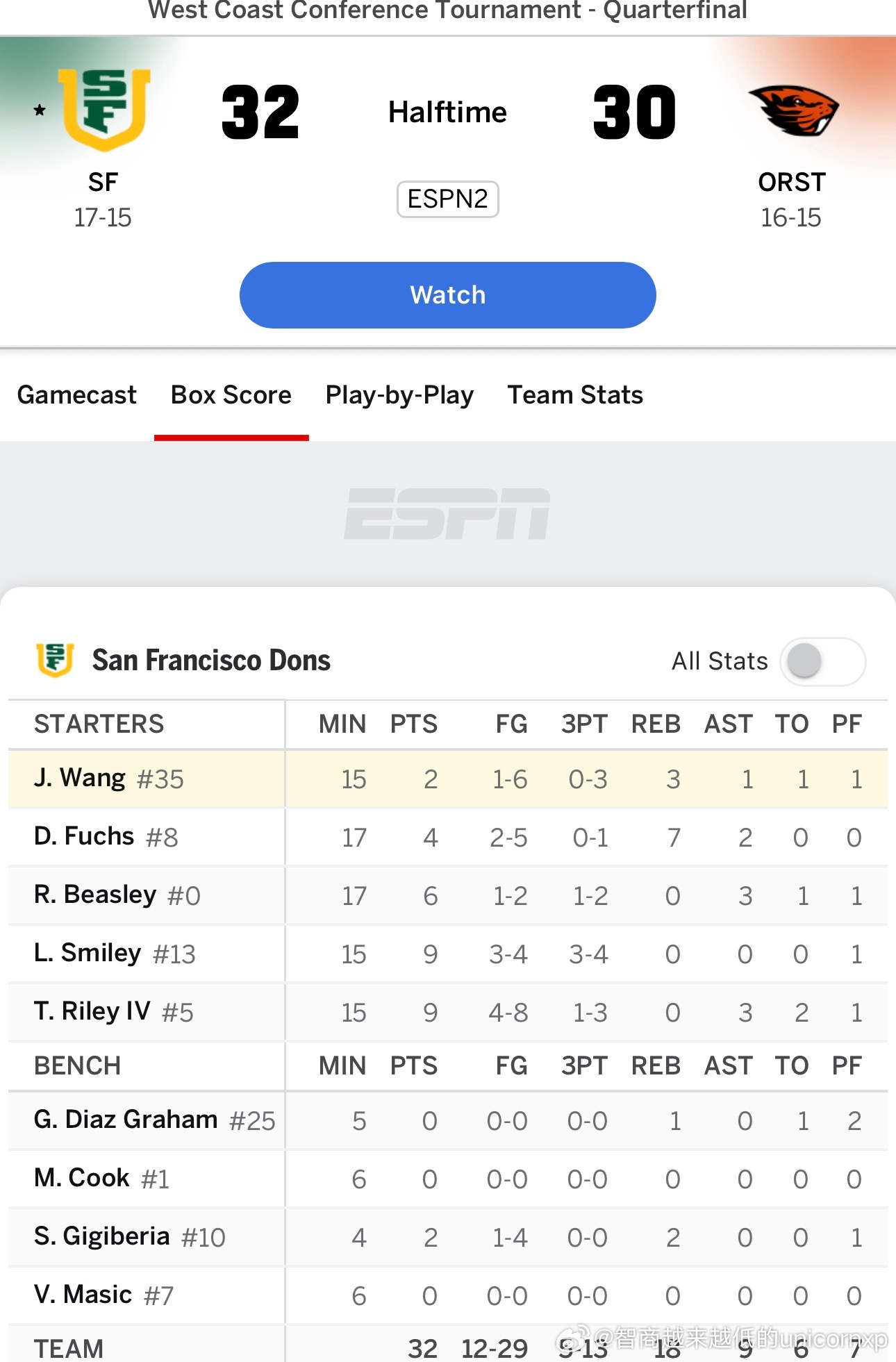Tap the ESPN2 network badge
This screenshot has height=1362, width=896.
[447, 199]
